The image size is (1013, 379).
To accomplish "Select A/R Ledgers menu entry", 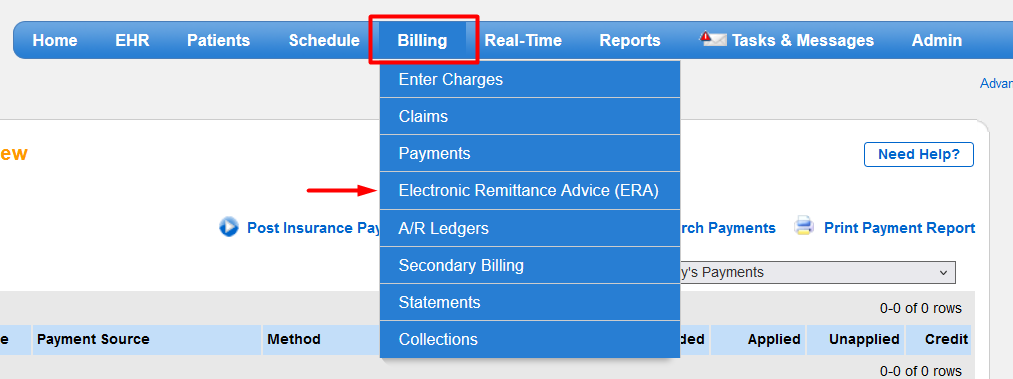I will pos(530,228).
